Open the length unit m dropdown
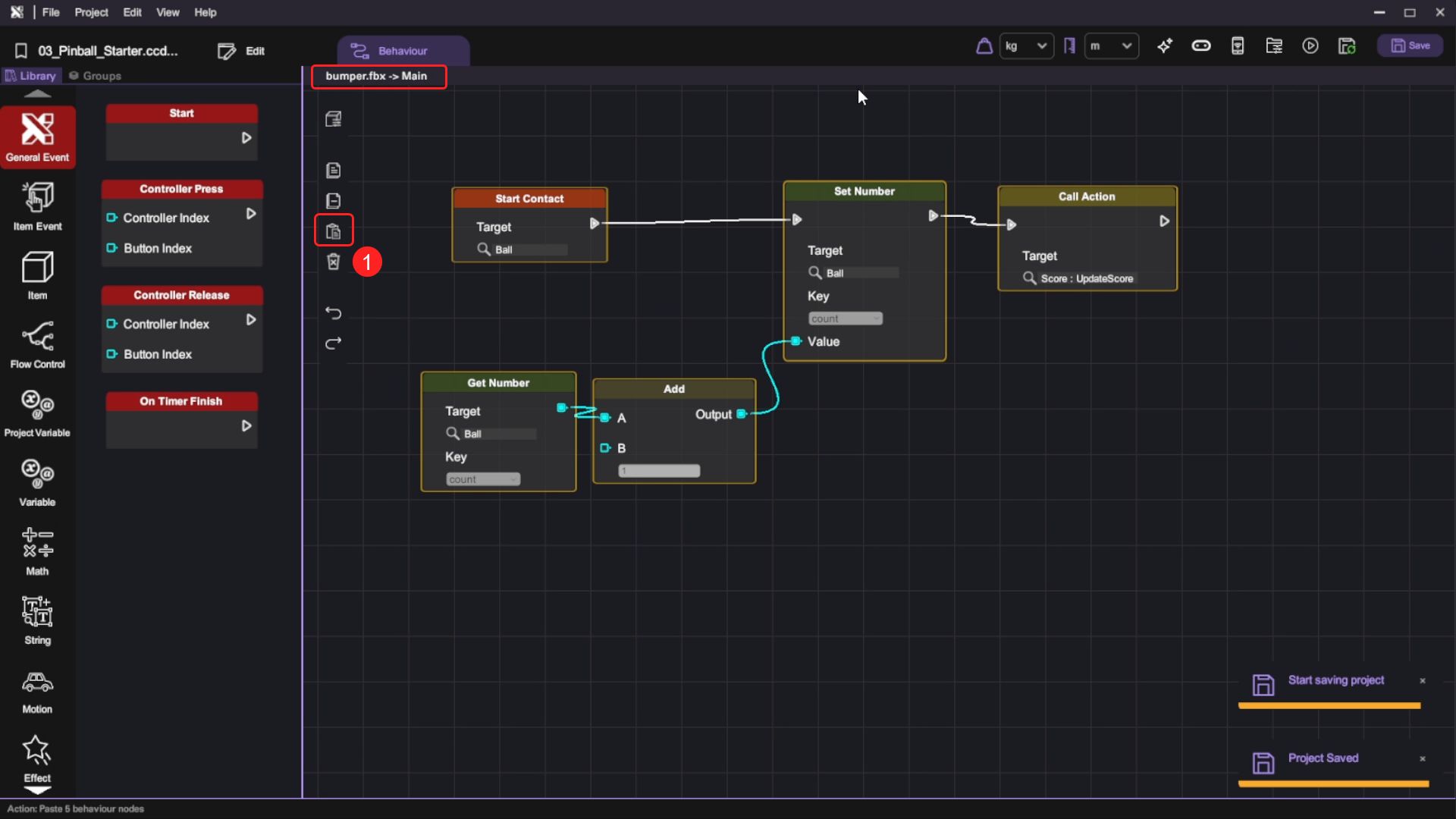Viewport: 1456px width, 819px height. pyautogui.click(x=1111, y=46)
